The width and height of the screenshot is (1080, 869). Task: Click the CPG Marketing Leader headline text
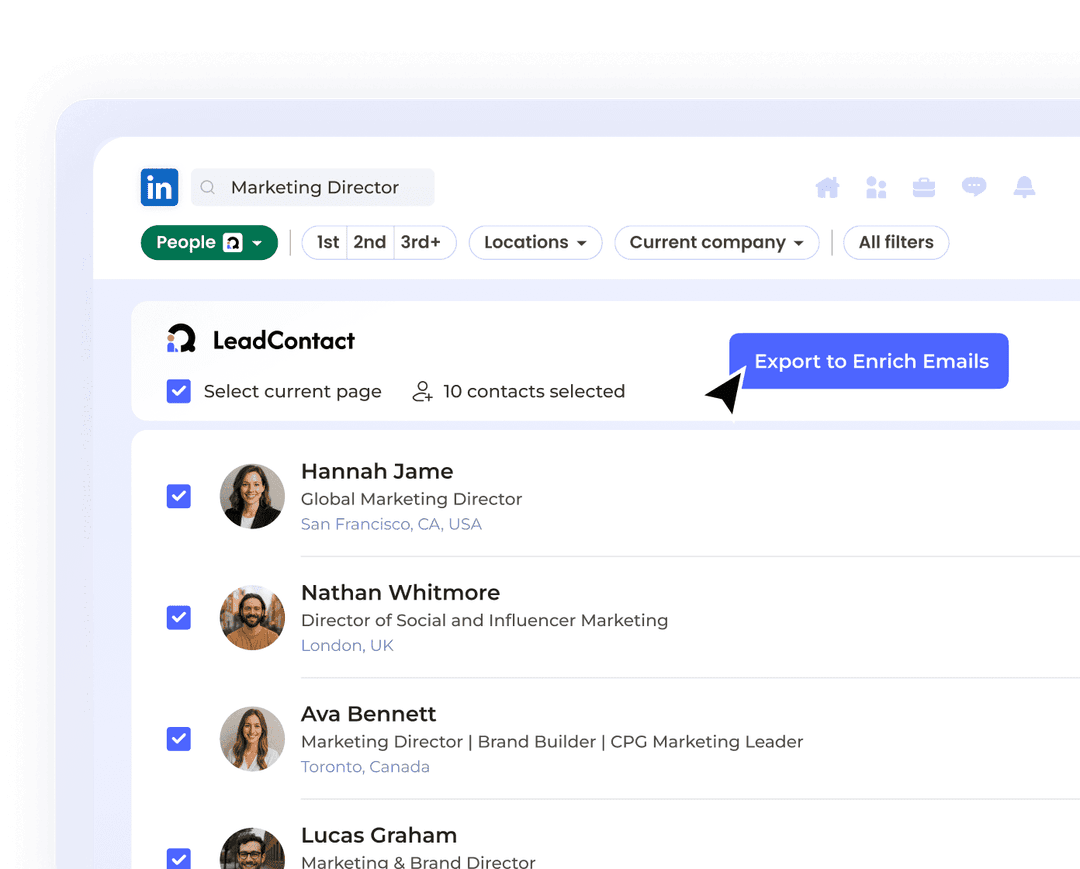(x=707, y=742)
